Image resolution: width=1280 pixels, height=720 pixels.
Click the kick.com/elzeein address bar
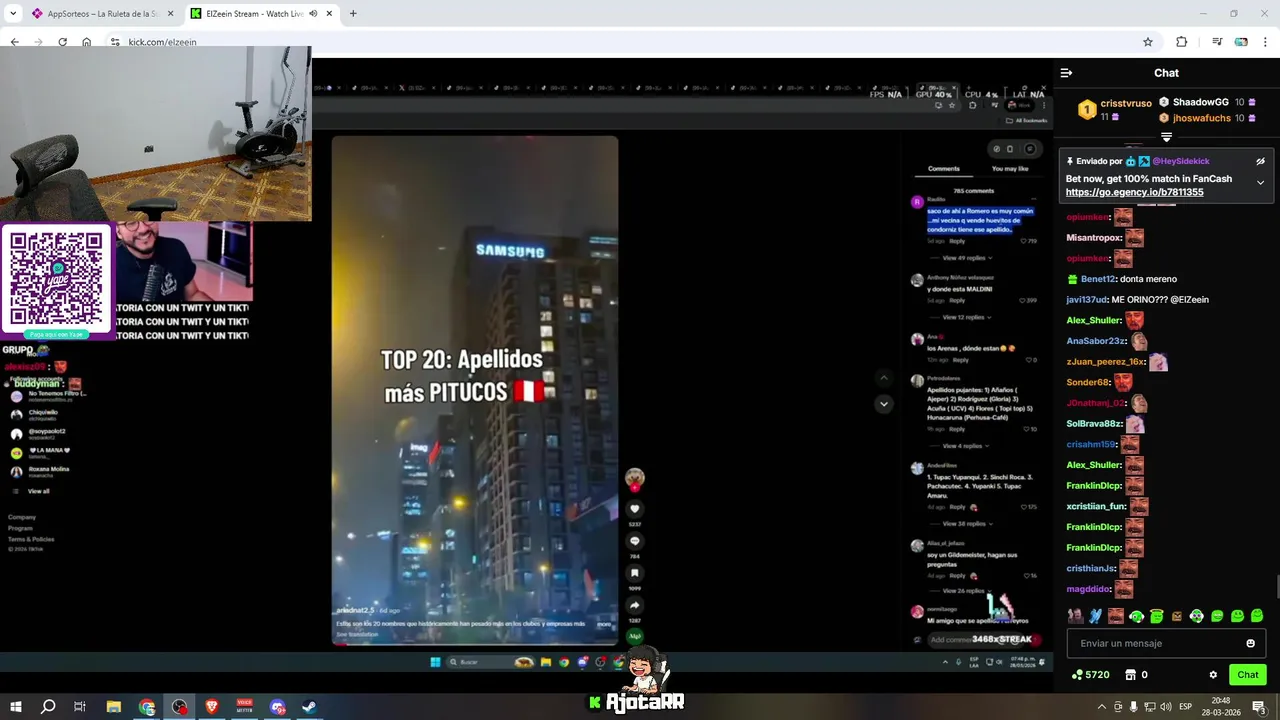pyautogui.click(x=162, y=42)
